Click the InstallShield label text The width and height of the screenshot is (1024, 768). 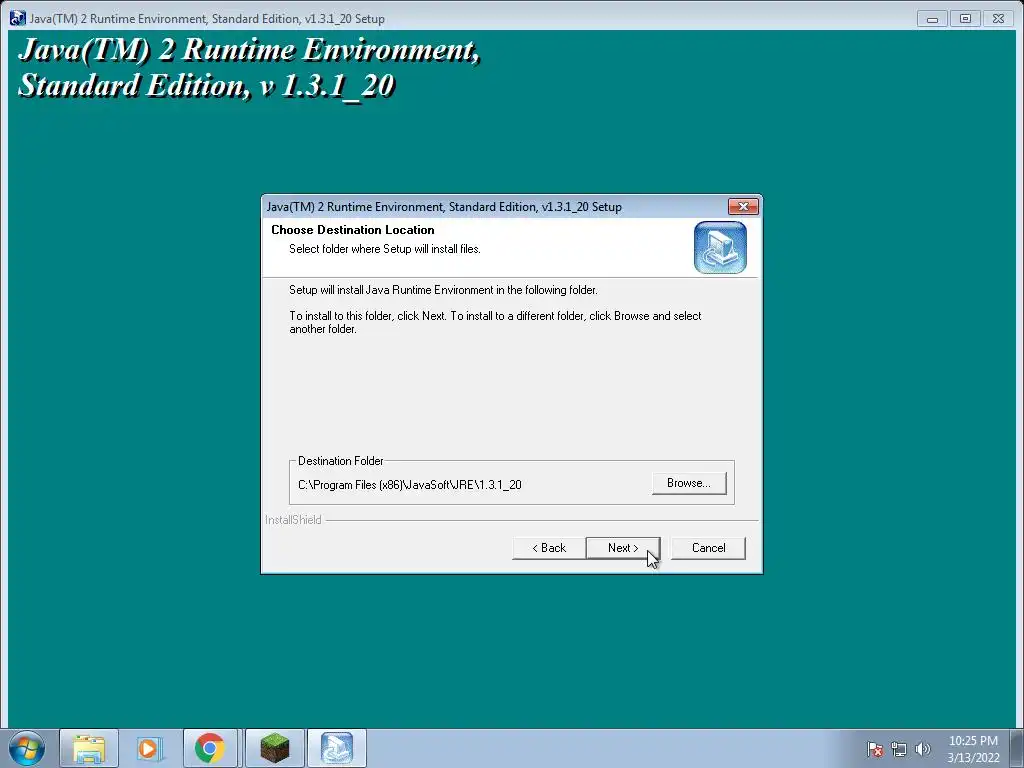point(293,520)
